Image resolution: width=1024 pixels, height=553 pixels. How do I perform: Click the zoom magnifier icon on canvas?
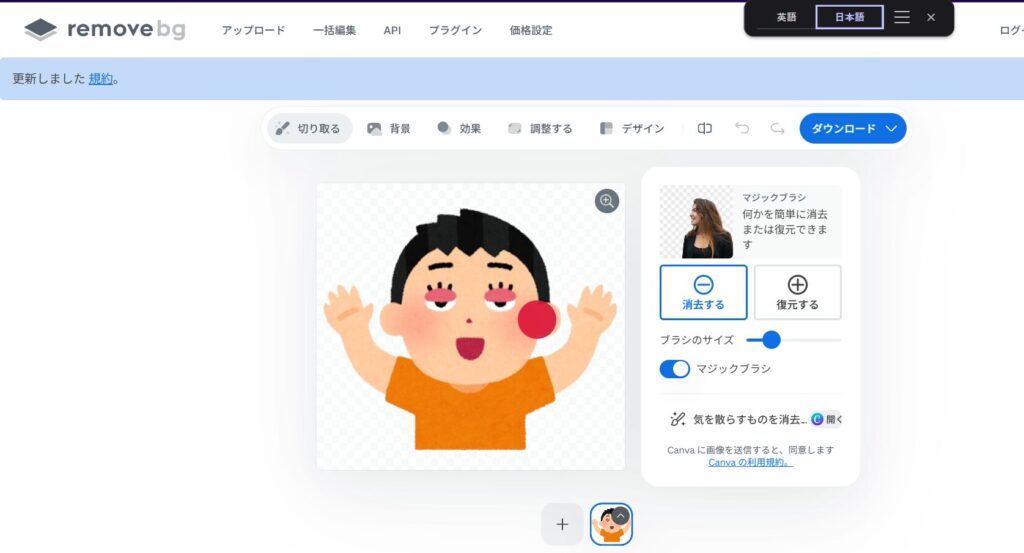(x=607, y=201)
